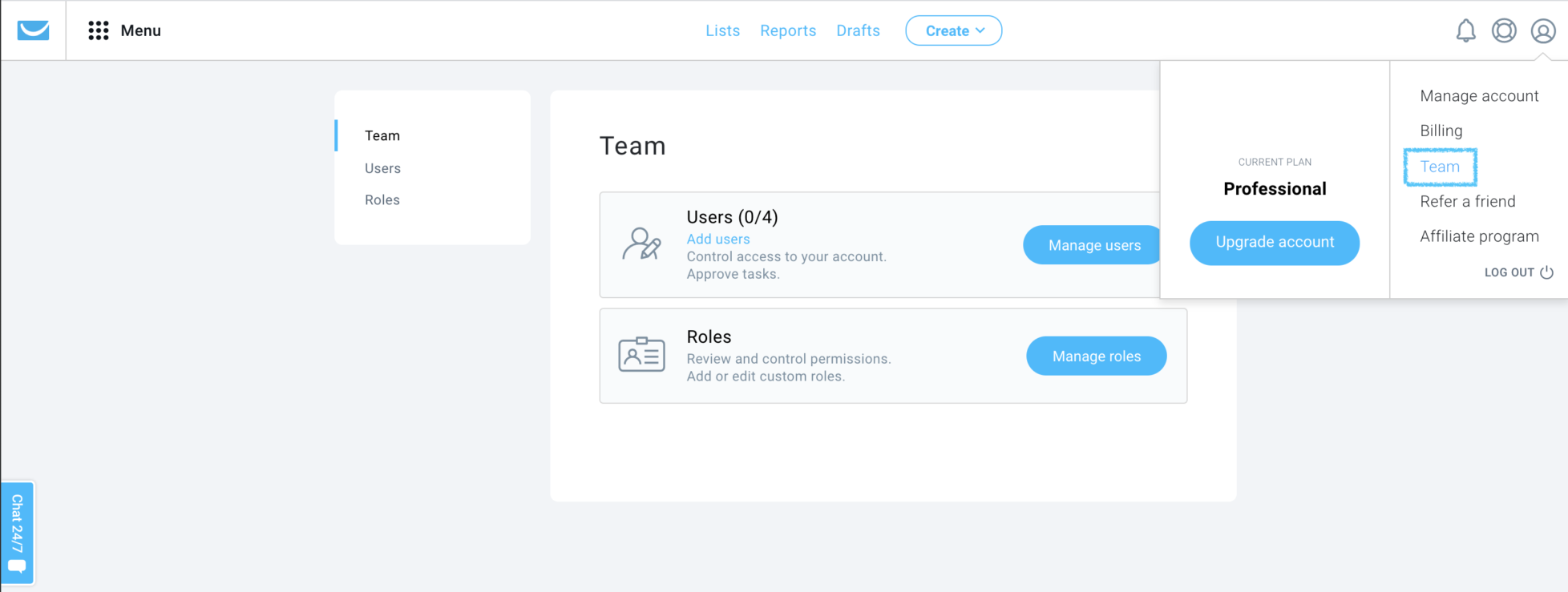Click the Manage users button
1568x592 pixels.
(x=1093, y=245)
